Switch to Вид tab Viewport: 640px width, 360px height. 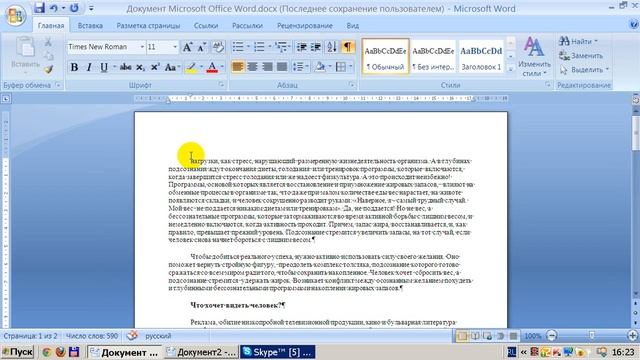tap(353, 25)
